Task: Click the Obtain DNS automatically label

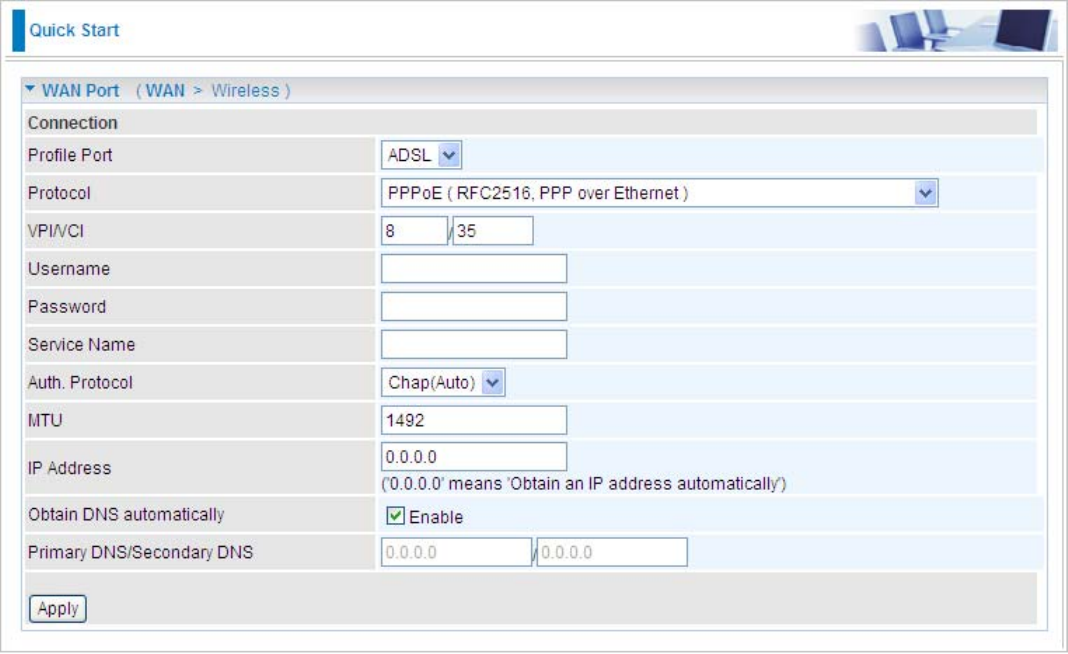Action: click(126, 514)
